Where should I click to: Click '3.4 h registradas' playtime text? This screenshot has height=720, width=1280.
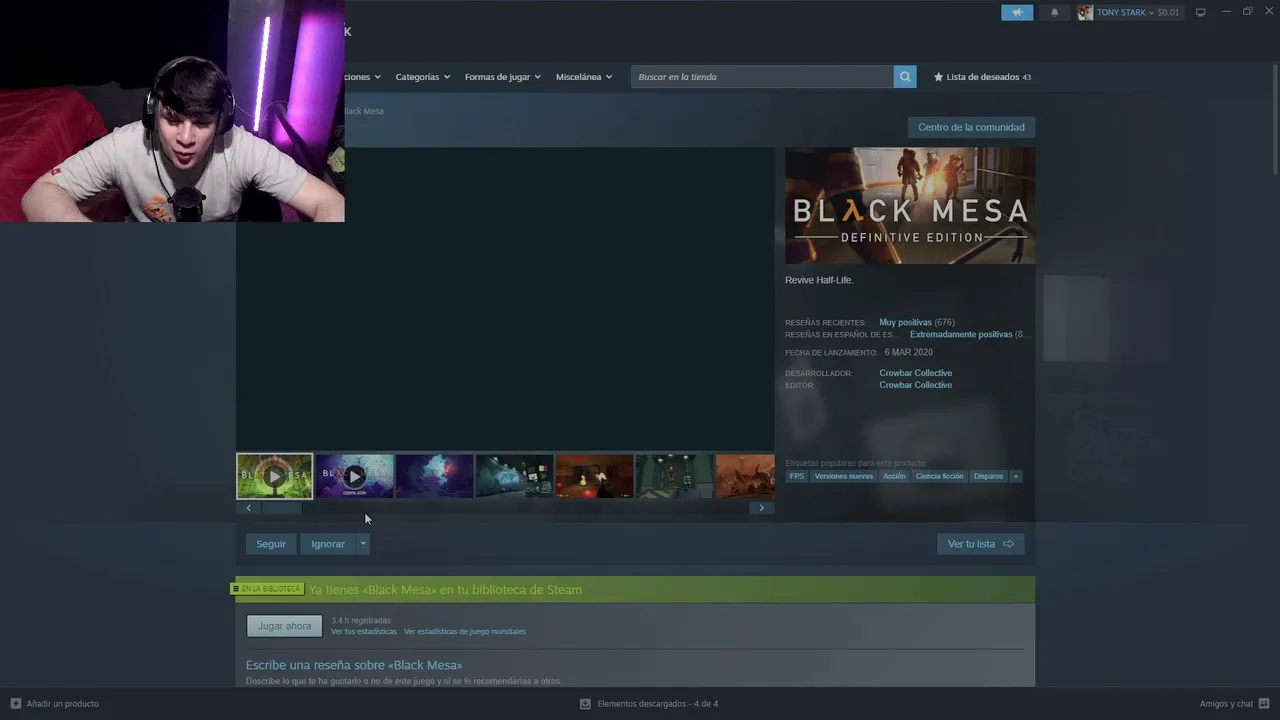361,621
